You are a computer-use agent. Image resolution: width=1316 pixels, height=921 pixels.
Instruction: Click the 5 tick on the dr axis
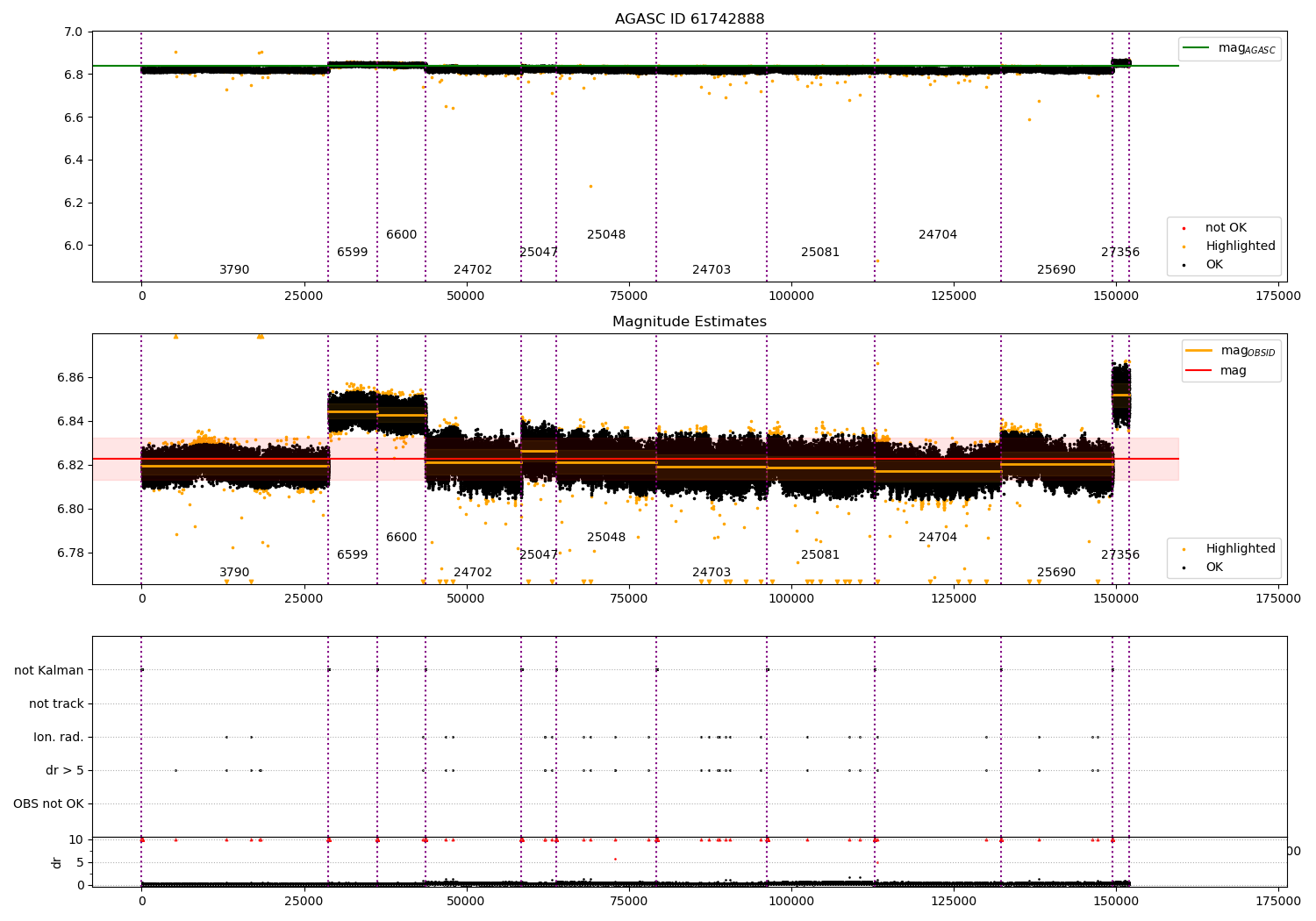click(80, 863)
